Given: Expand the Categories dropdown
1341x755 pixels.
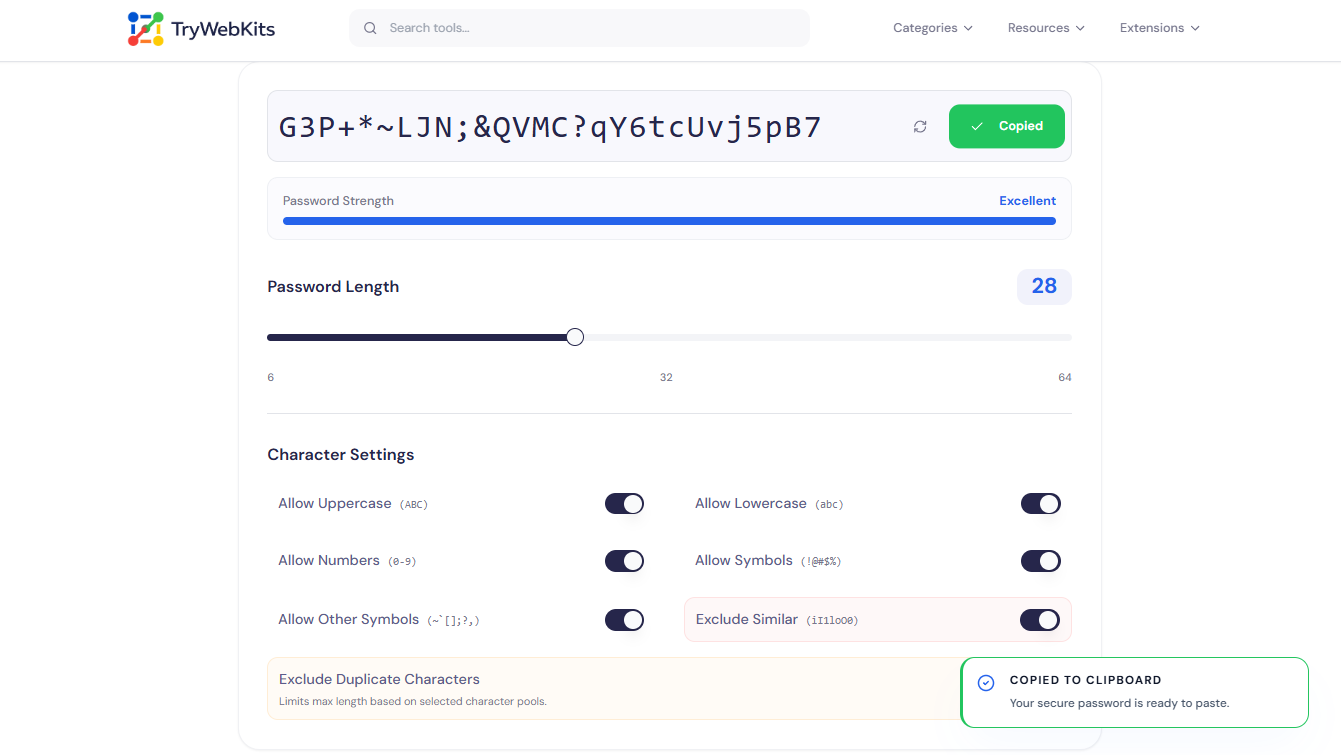Looking at the screenshot, I should point(932,28).
